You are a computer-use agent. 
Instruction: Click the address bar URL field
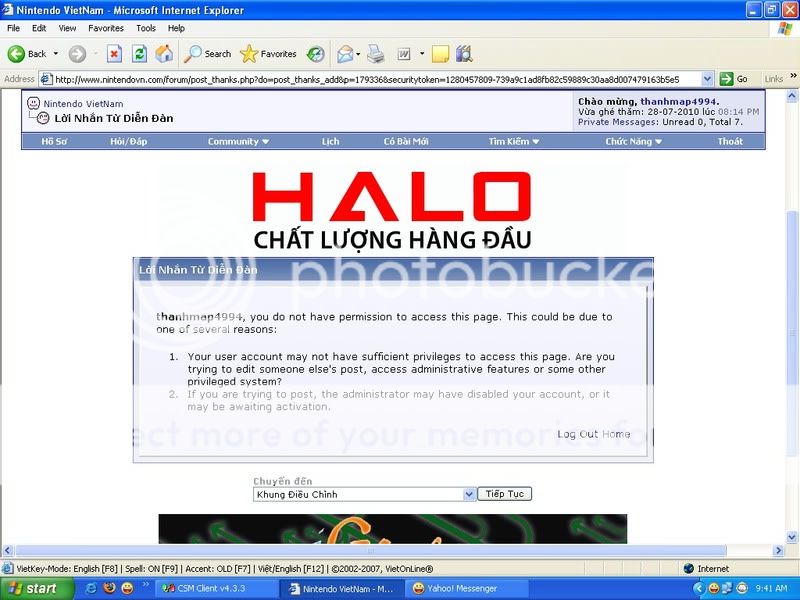coord(377,79)
